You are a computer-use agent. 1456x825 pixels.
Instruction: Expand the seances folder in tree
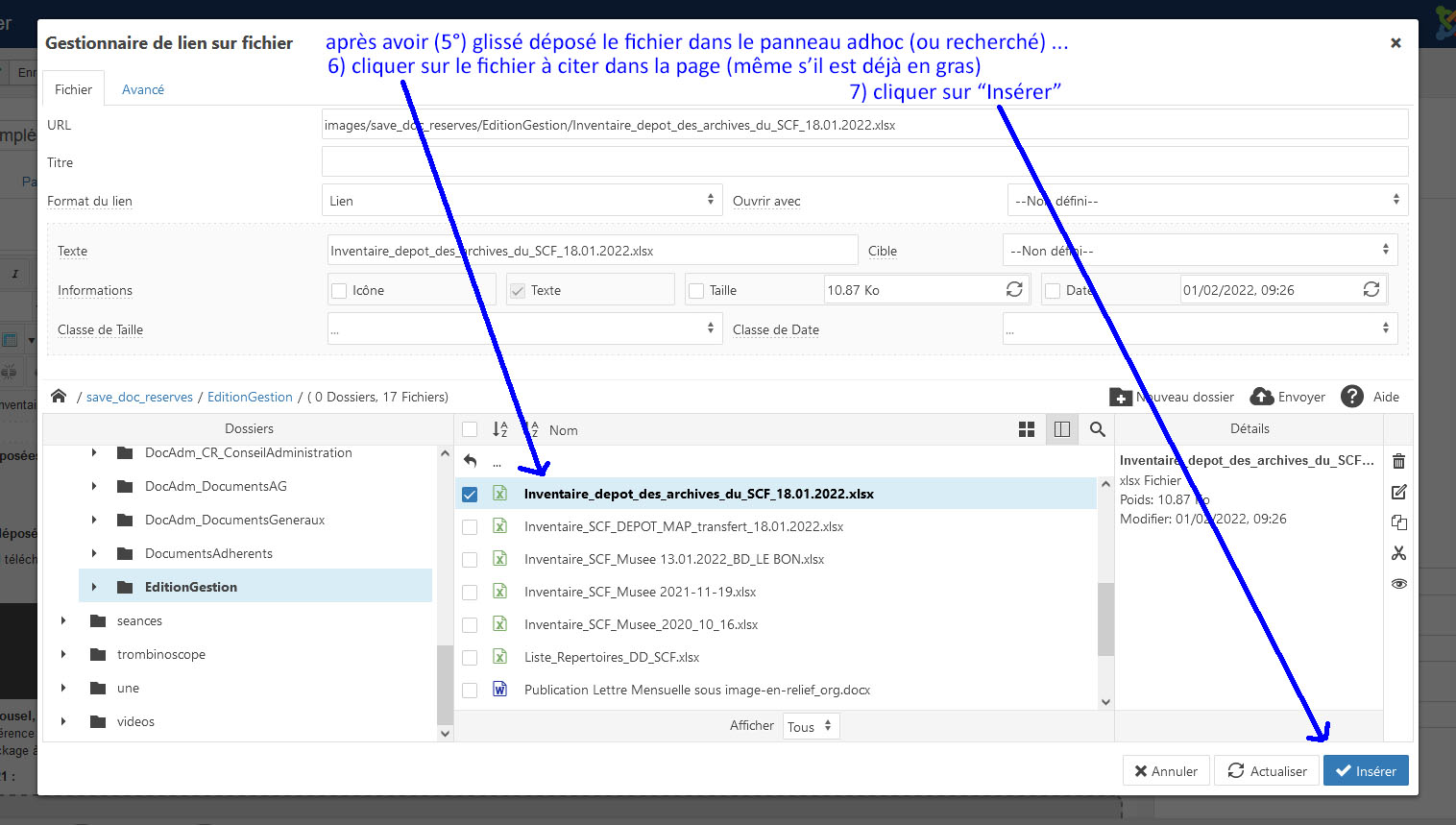(x=63, y=621)
